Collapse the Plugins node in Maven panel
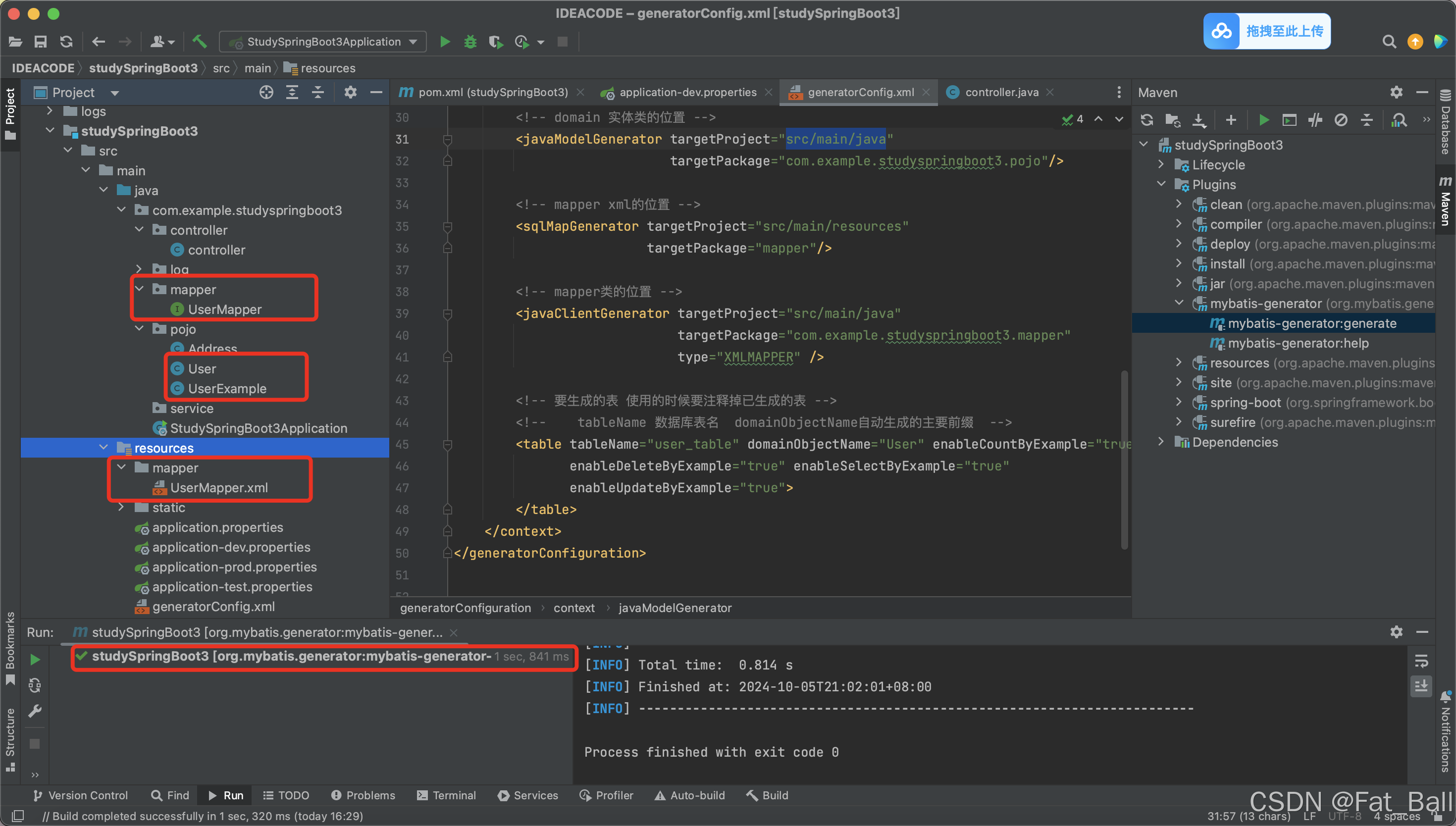This screenshot has width=1456, height=826. (x=1161, y=184)
